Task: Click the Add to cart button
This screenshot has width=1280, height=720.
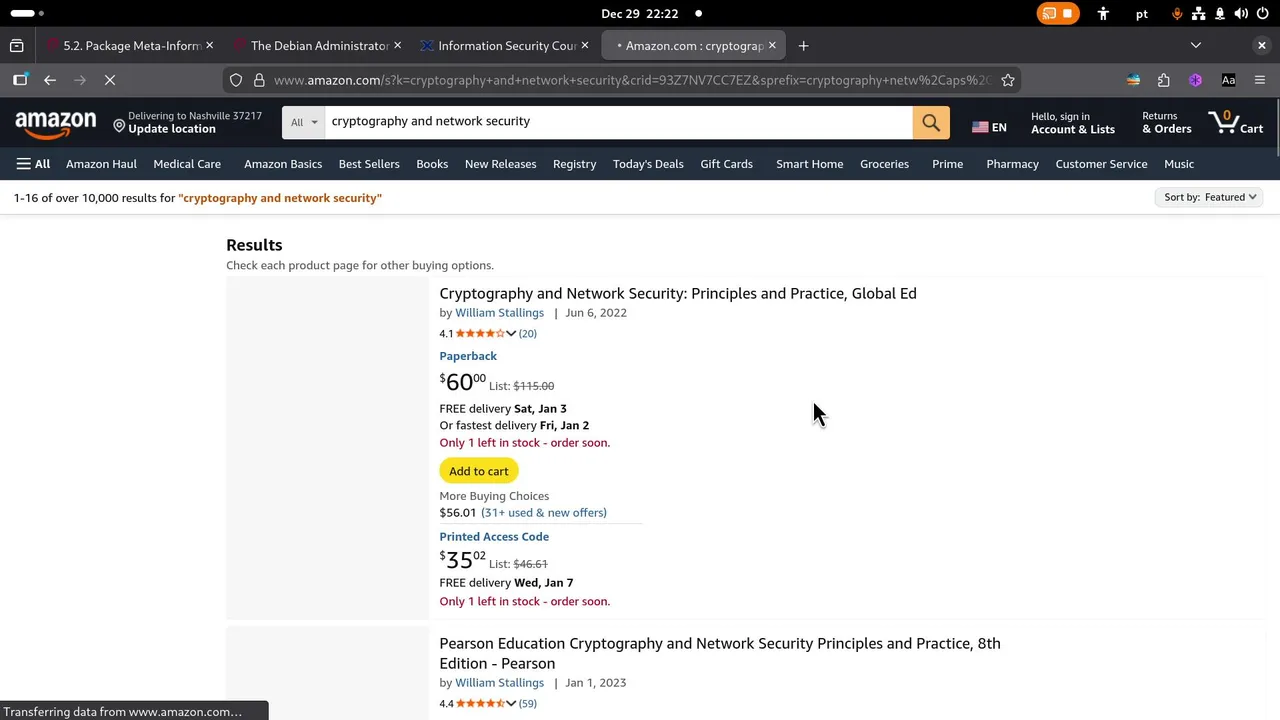Action: pyautogui.click(x=478, y=471)
